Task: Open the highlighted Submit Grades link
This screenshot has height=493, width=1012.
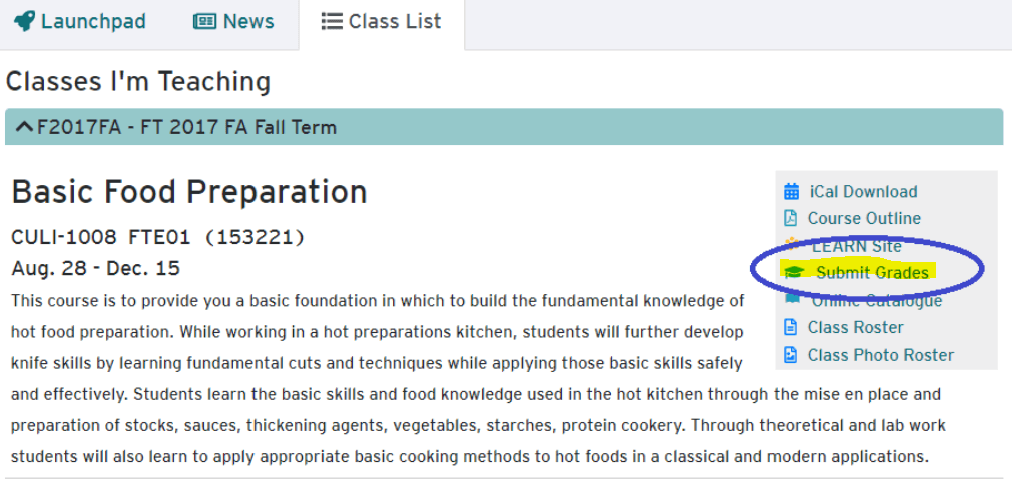Action: pyautogui.click(x=872, y=272)
